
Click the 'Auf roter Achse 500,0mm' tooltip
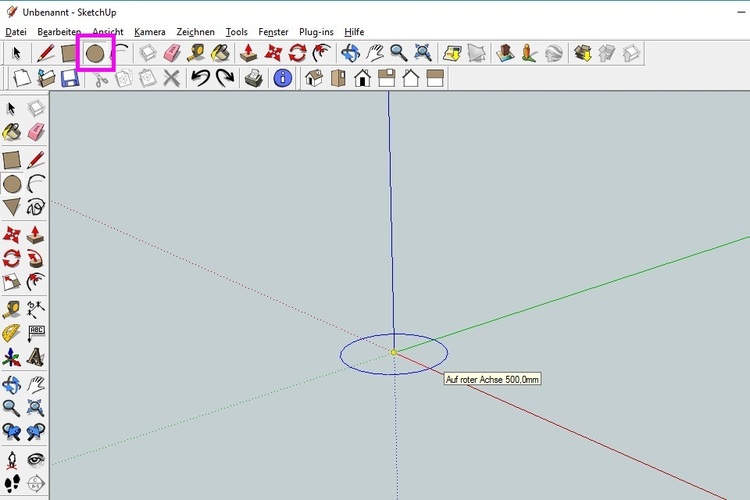(x=493, y=379)
